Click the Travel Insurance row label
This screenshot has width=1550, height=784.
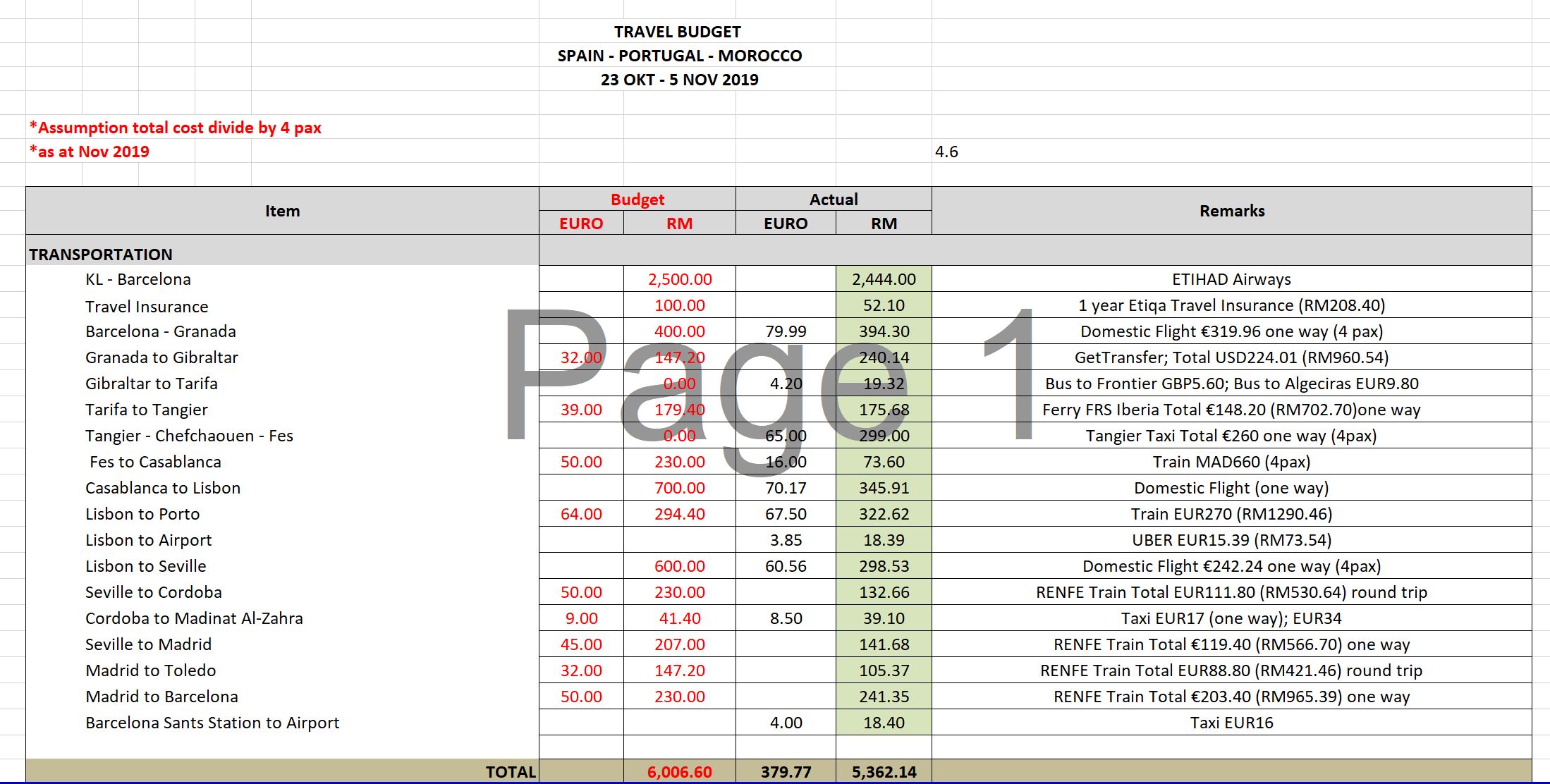coord(147,307)
